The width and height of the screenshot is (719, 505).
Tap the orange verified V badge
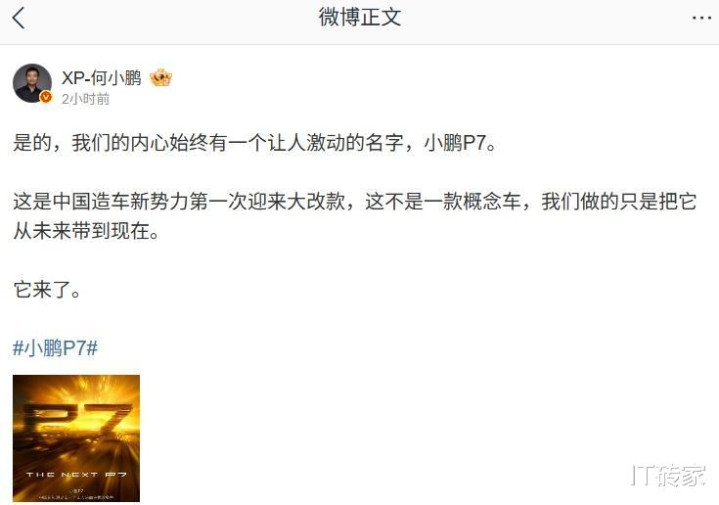coord(46,97)
